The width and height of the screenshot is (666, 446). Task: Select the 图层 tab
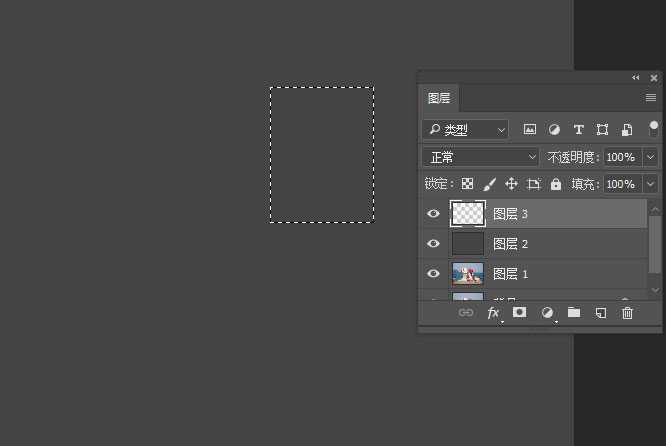[x=439, y=98]
